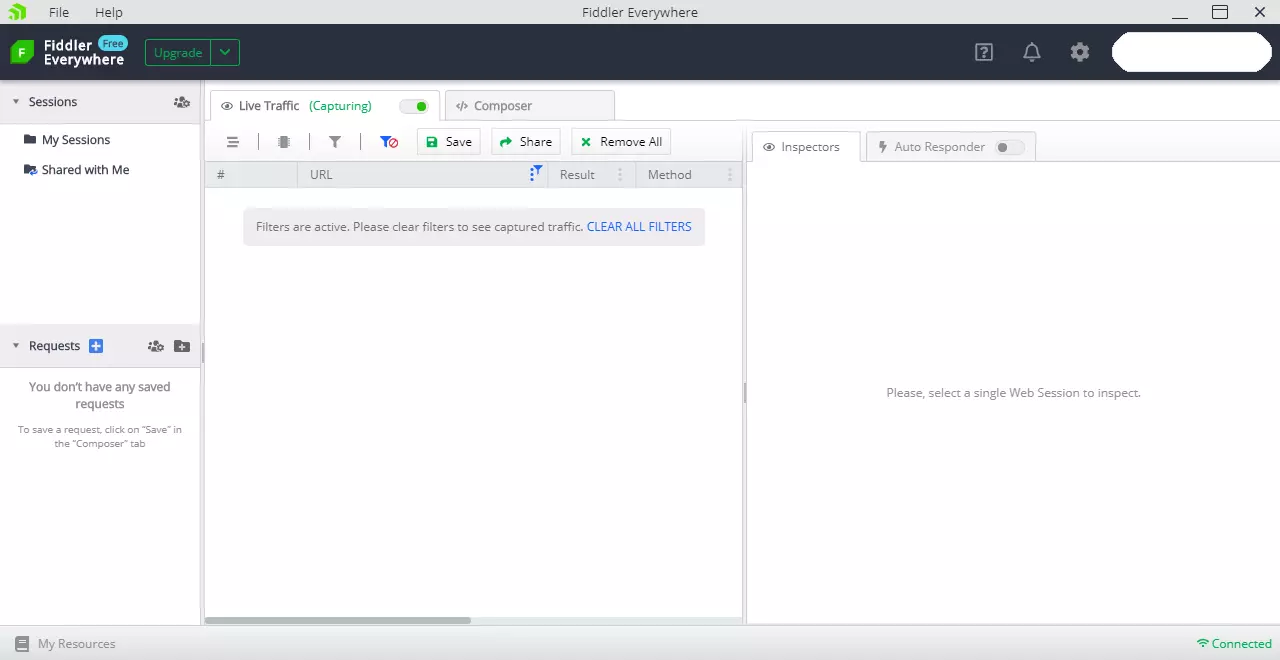Click CLEAR ALL FILTERS link
This screenshot has height=660, width=1280.
[639, 227]
